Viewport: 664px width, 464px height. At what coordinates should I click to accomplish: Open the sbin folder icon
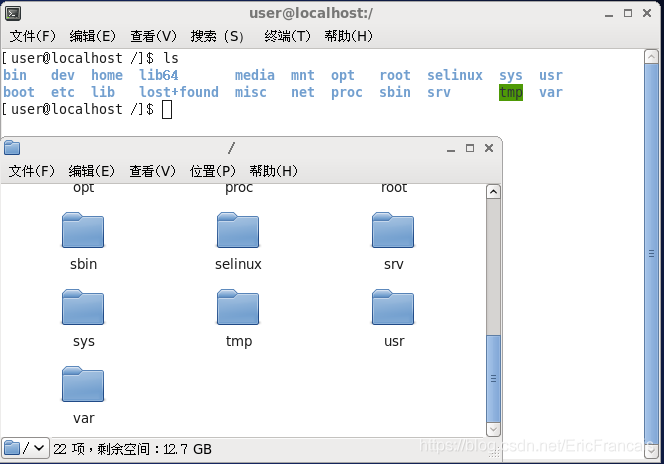click(x=83, y=230)
